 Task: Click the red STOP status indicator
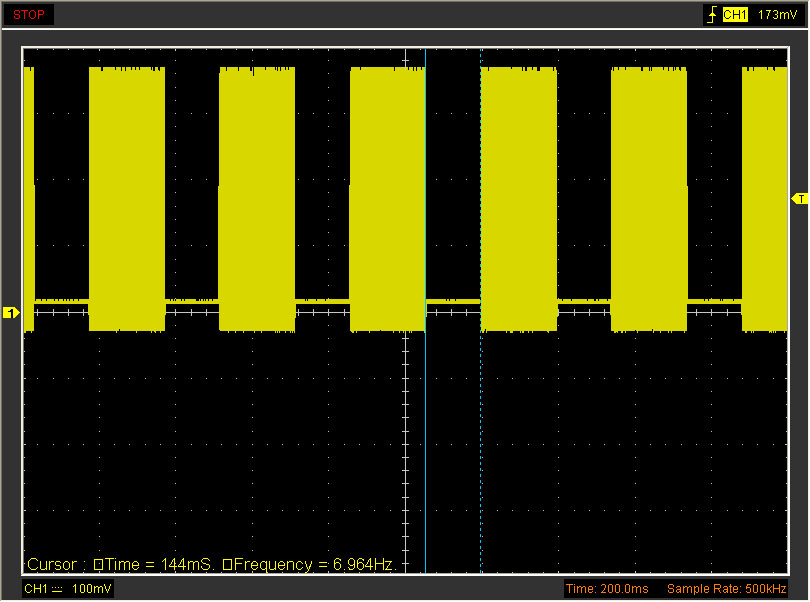(28, 15)
